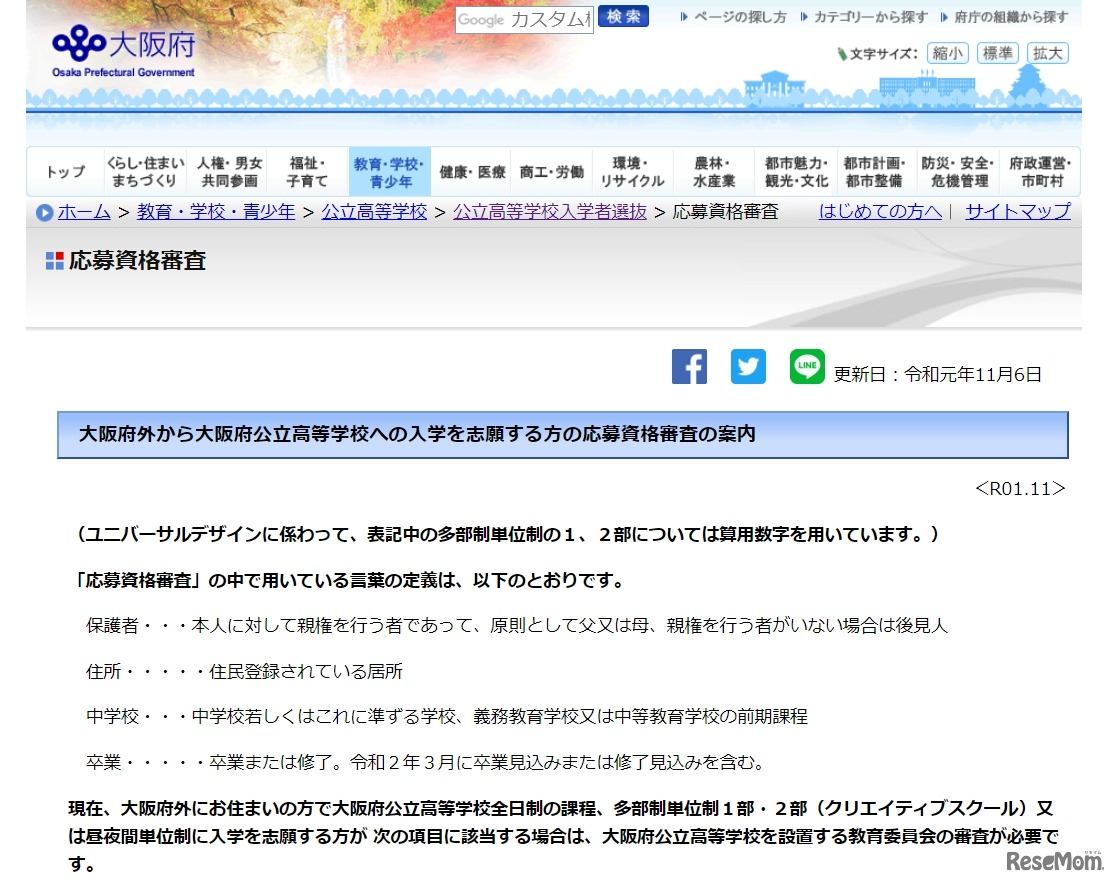Open 環境・リサイクル tab
The height and width of the screenshot is (884, 1117).
click(x=632, y=172)
